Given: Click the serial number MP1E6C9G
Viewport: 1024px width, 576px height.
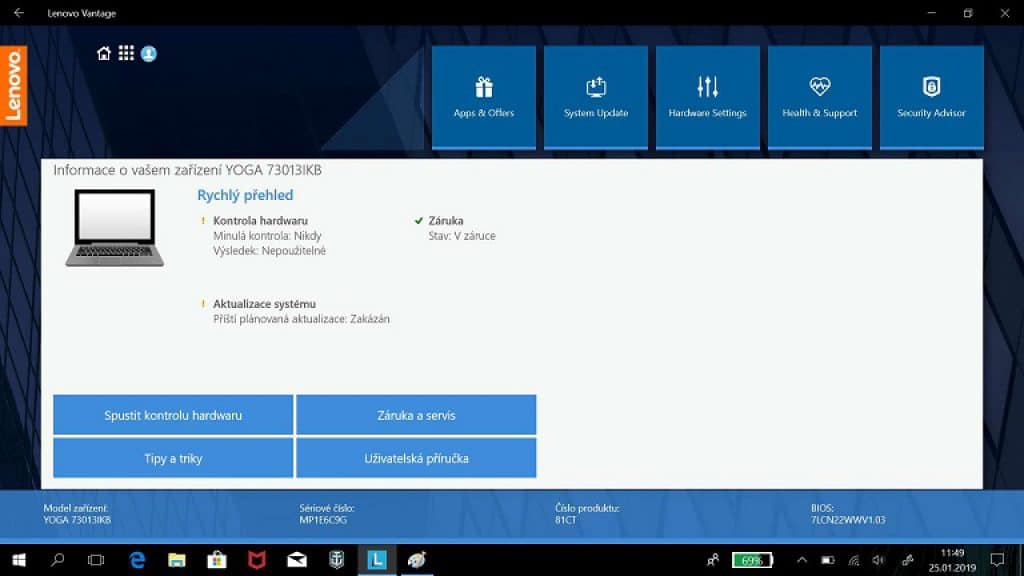Looking at the screenshot, I should click(x=323, y=520).
